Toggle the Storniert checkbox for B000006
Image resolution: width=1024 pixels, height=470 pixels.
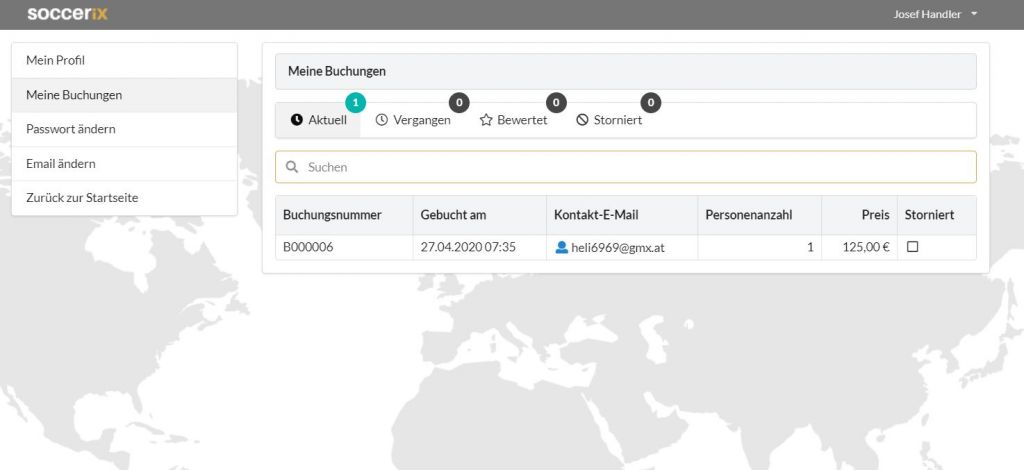(x=913, y=247)
